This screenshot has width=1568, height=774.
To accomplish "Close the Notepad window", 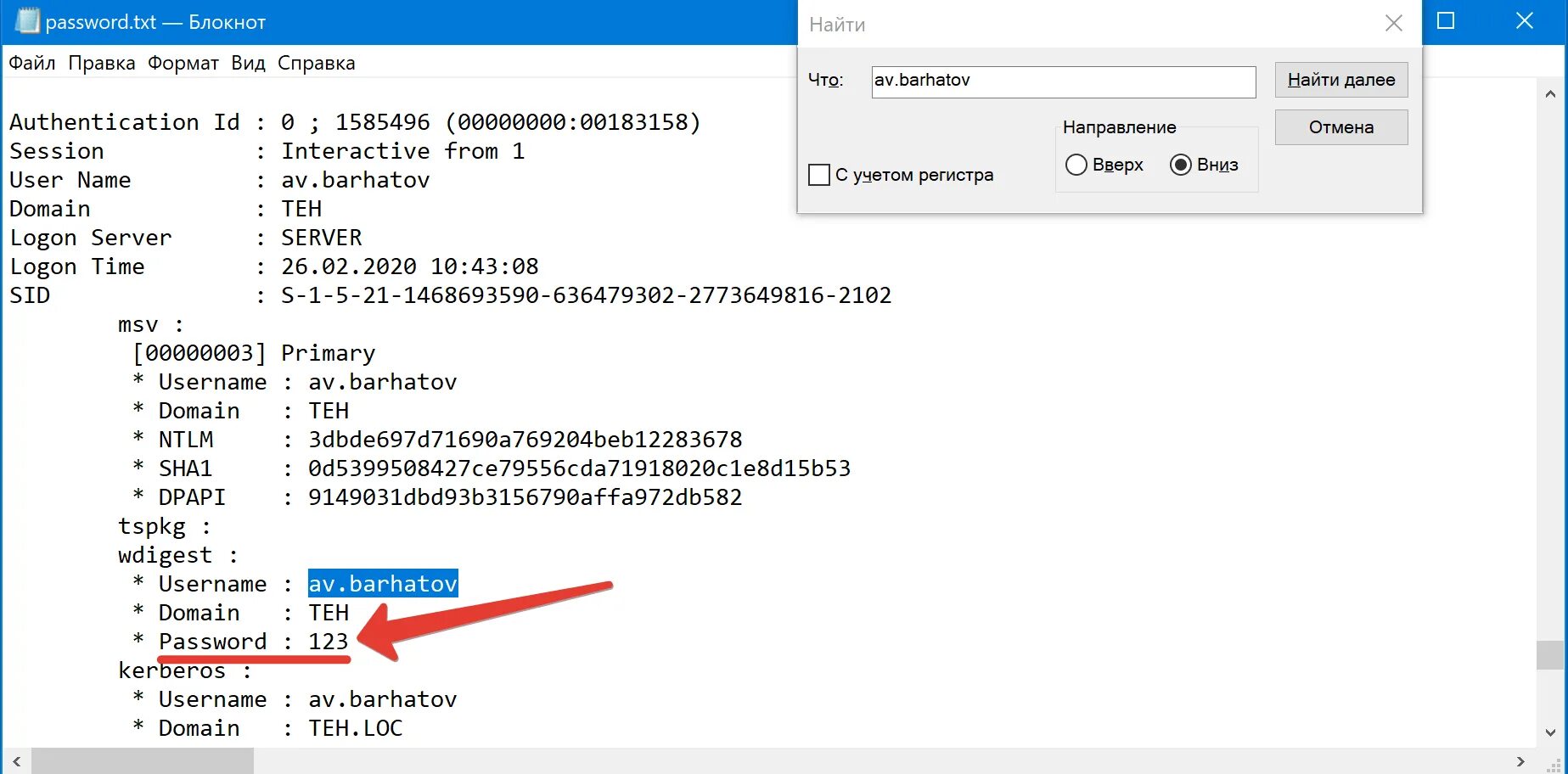I will click(1525, 20).
